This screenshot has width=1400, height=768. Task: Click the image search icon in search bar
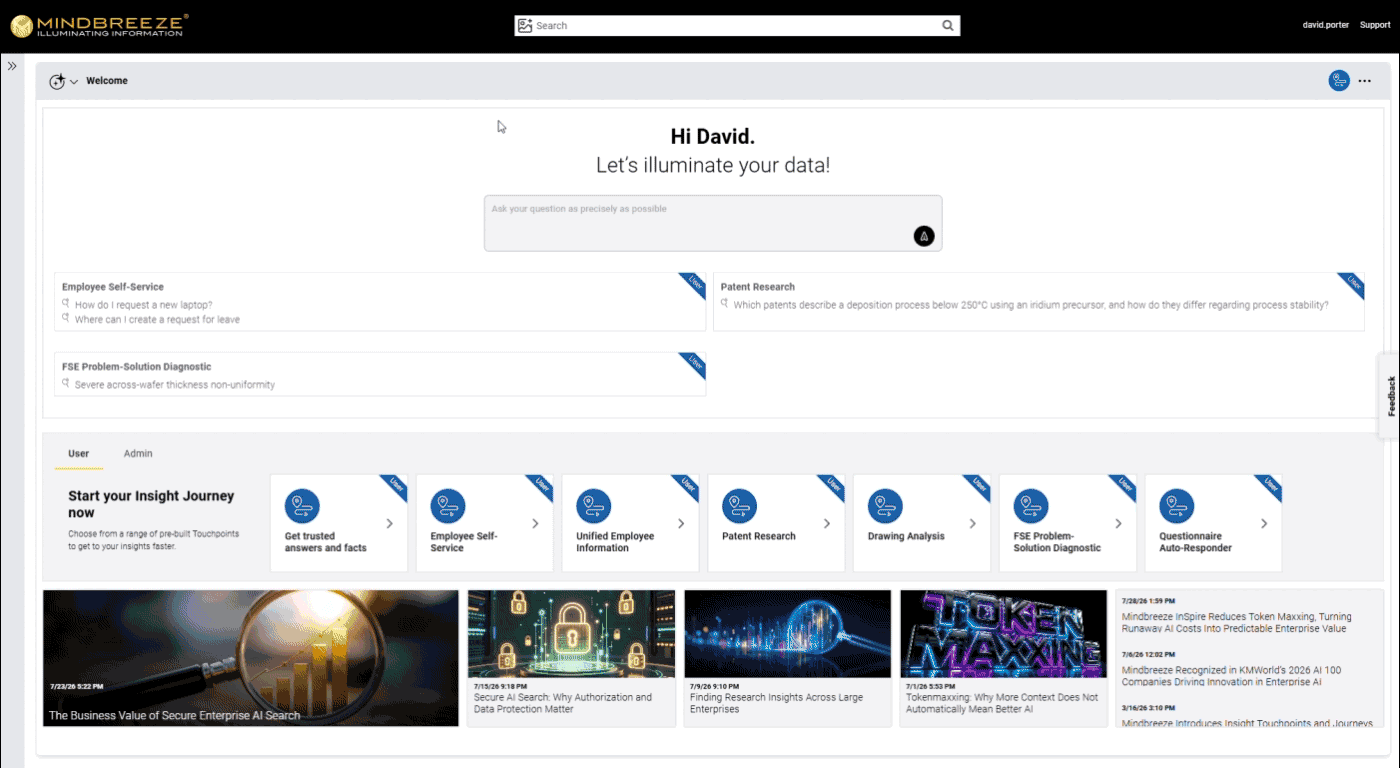click(x=525, y=26)
